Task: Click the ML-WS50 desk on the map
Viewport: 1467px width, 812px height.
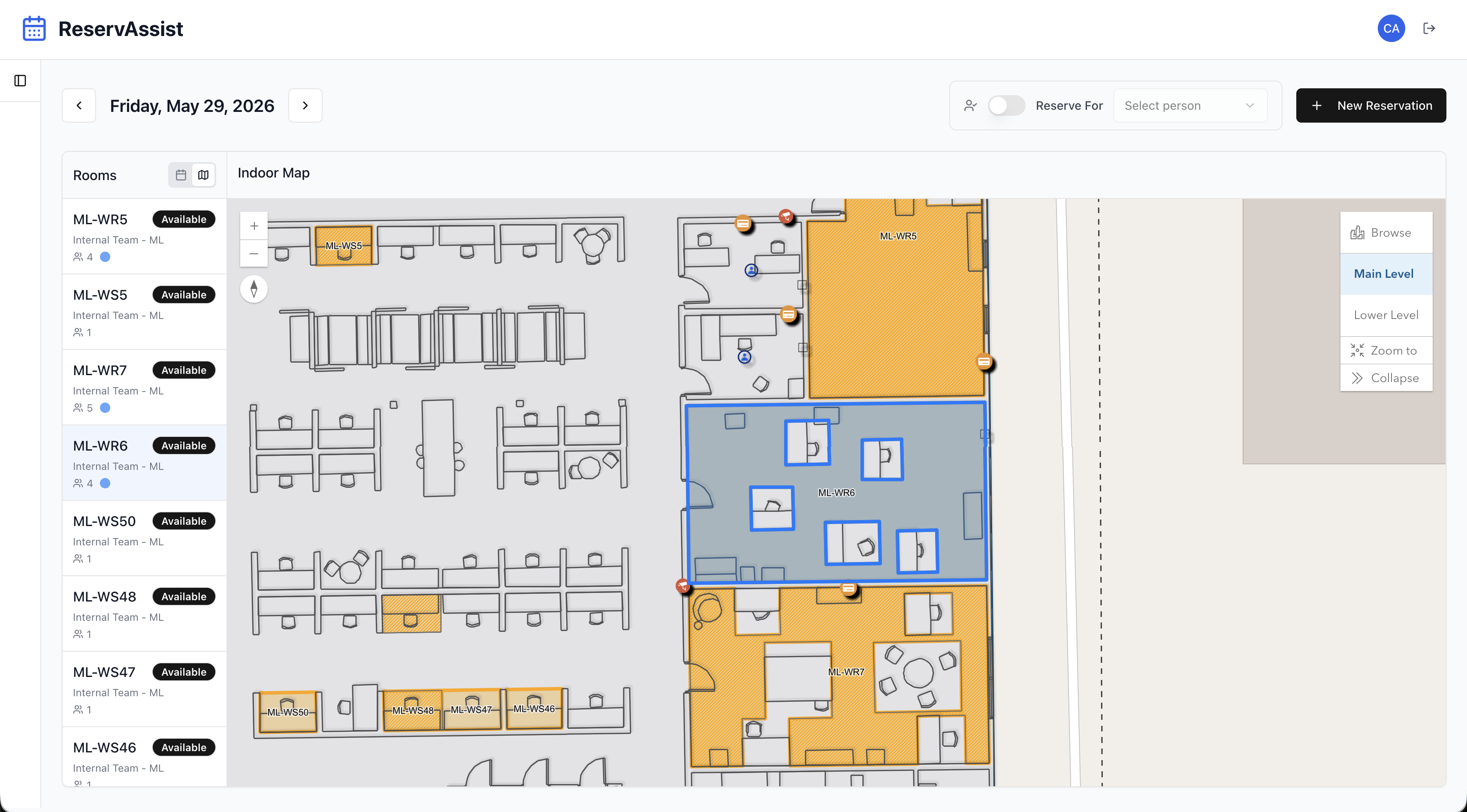Action: pyautogui.click(x=287, y=712)
